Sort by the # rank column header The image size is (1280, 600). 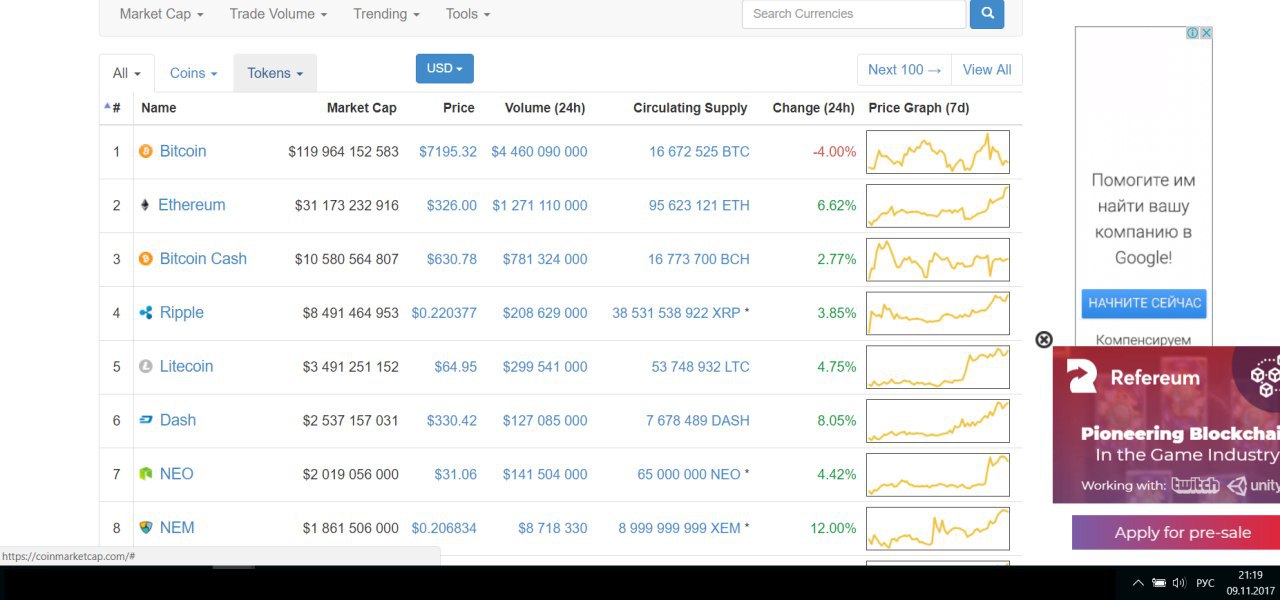(x=116, y=108)
